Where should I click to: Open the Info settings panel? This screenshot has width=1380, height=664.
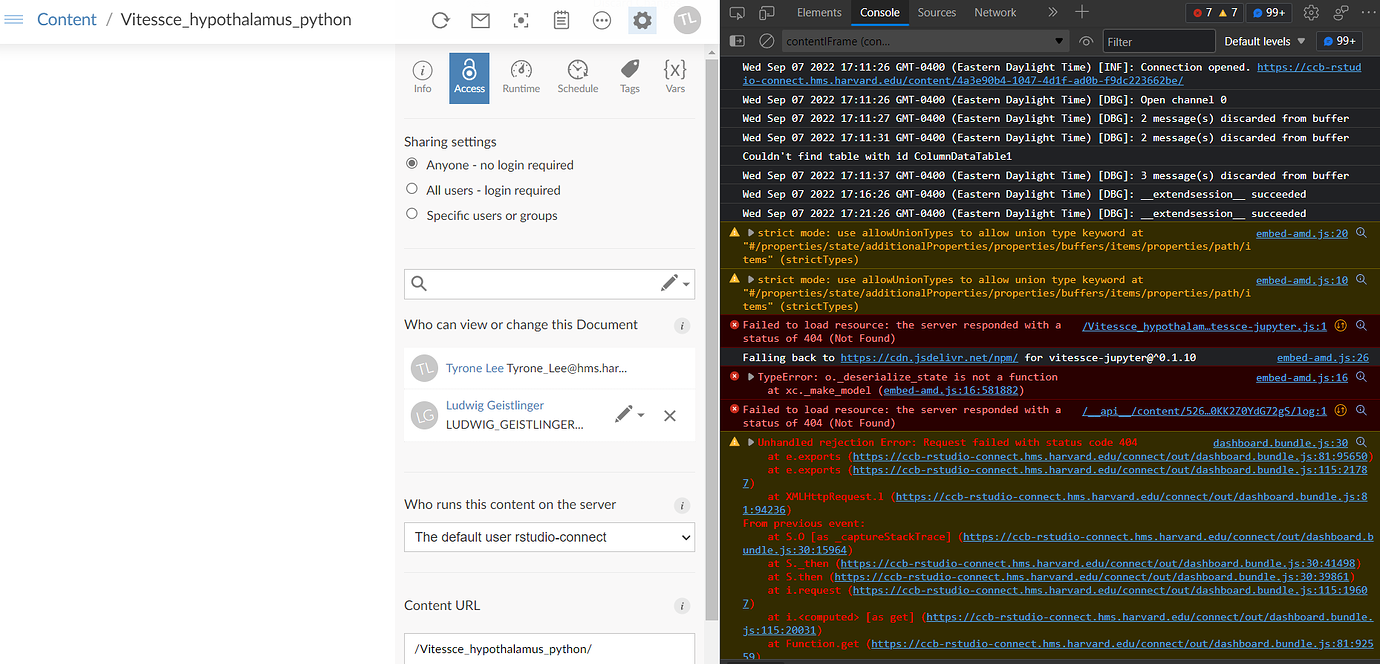[422, 77]
